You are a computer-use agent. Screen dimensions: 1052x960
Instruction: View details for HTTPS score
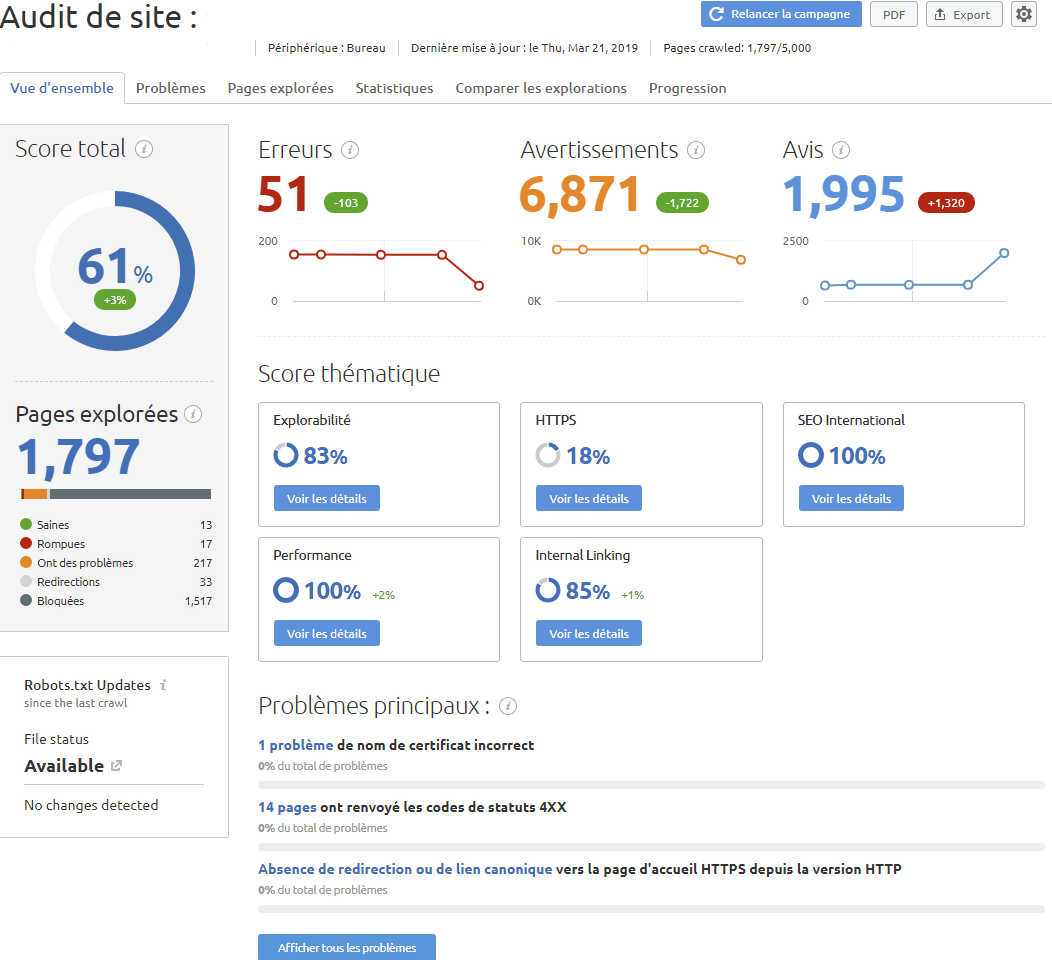pyautogui.click(x=589, y=498)
